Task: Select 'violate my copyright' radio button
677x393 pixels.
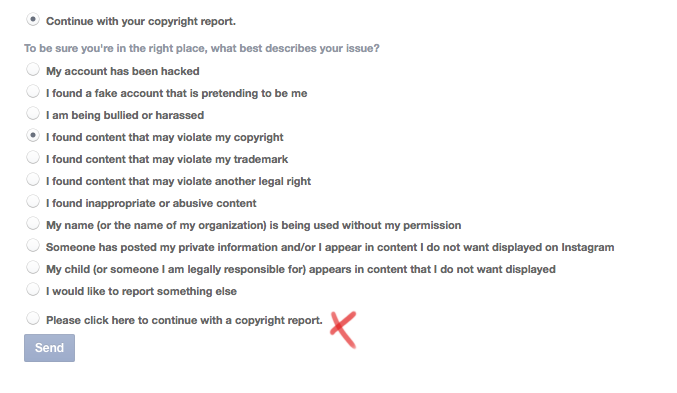Action: (x=33, y=135)
